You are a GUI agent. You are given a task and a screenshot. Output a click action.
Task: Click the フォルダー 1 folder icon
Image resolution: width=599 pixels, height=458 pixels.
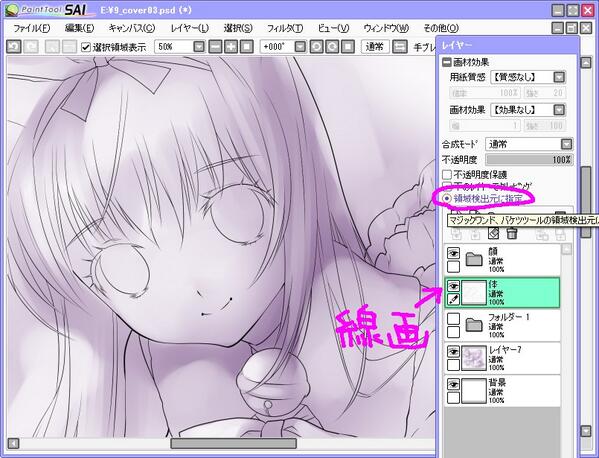click(474, 325)
